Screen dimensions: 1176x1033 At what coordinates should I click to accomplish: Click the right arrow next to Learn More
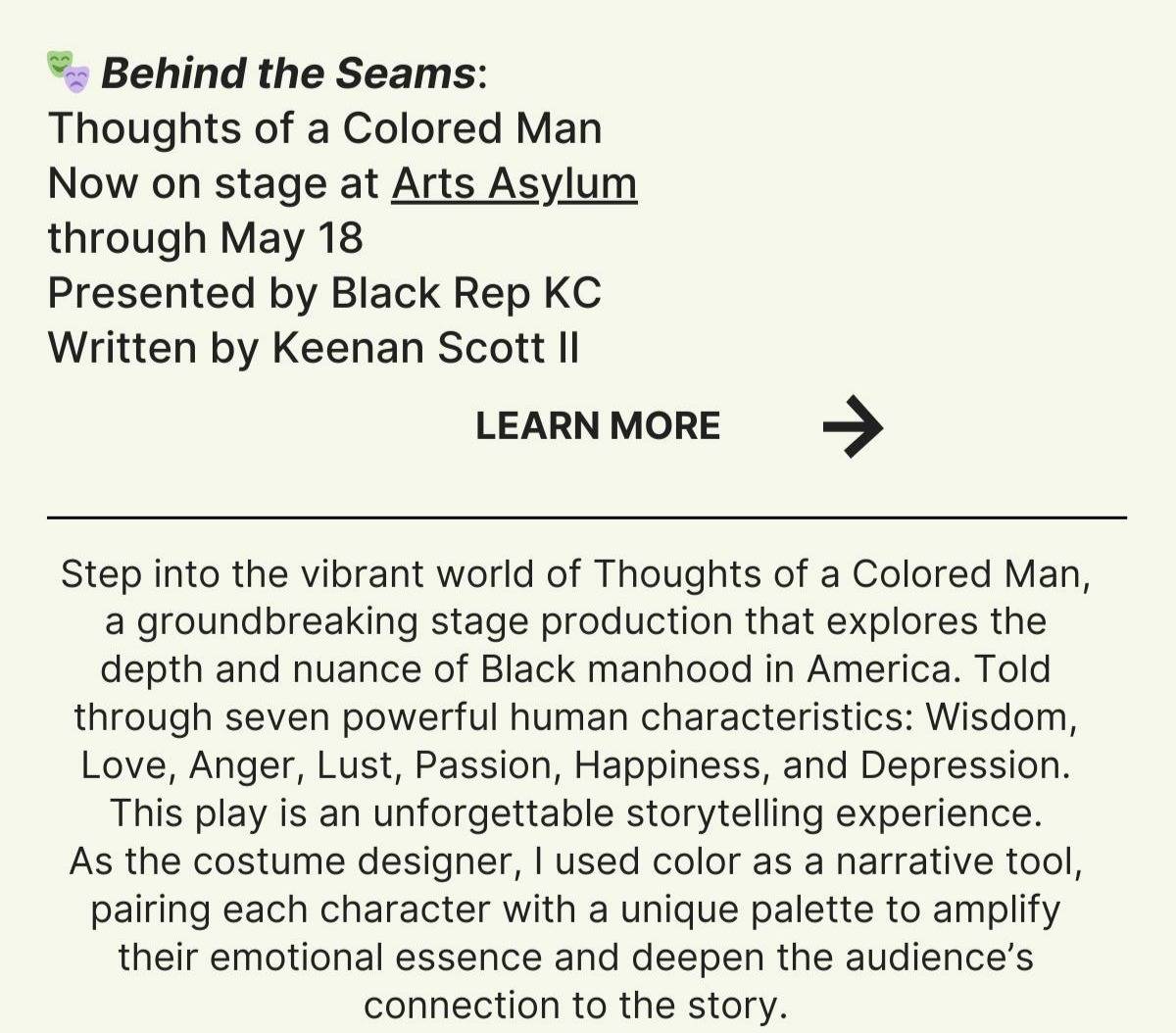[x=853, y=426]
